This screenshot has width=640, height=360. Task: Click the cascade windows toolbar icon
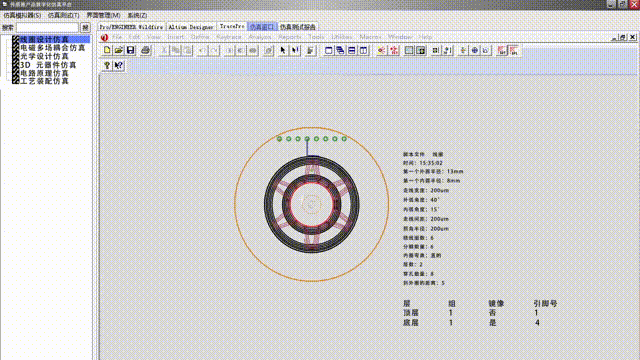[x=340, y=50]
